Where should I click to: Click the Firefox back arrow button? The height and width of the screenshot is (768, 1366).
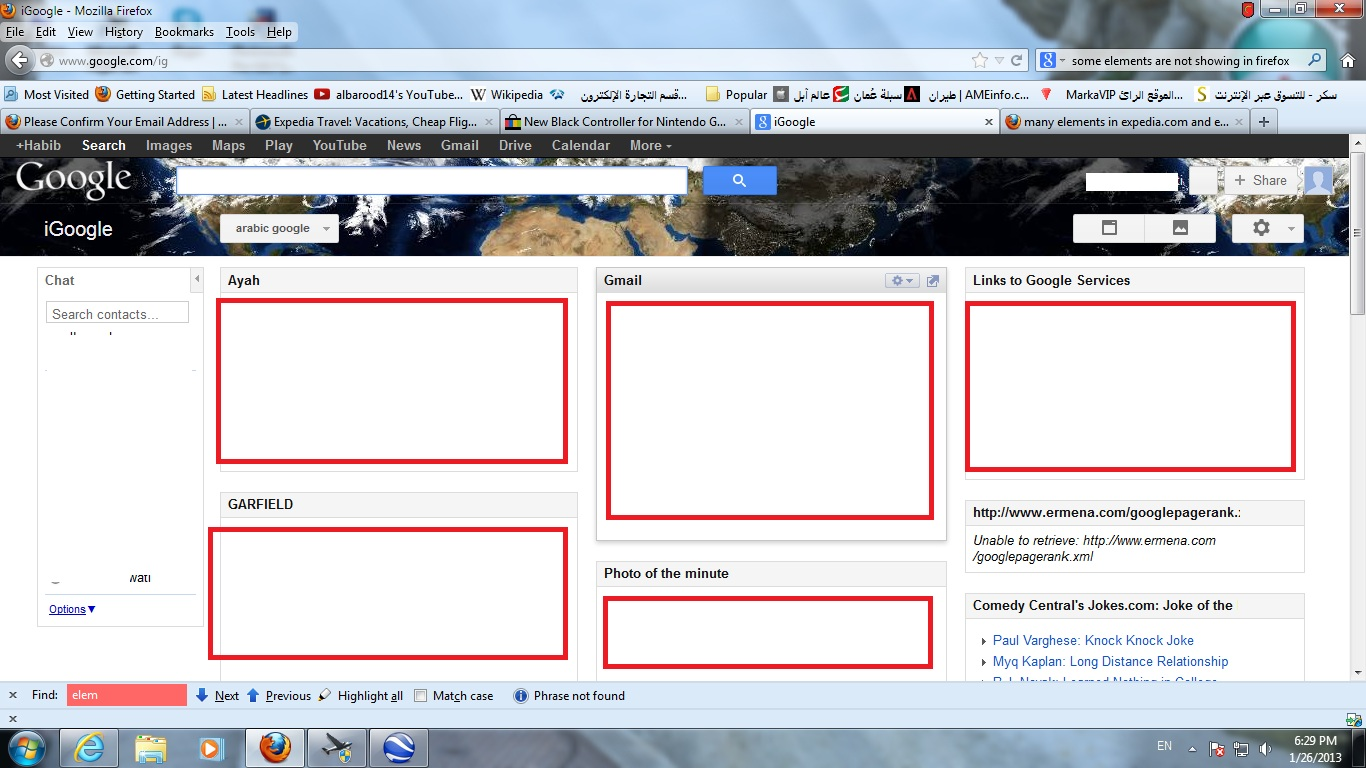pyautogui.click(x=19, y=60)
